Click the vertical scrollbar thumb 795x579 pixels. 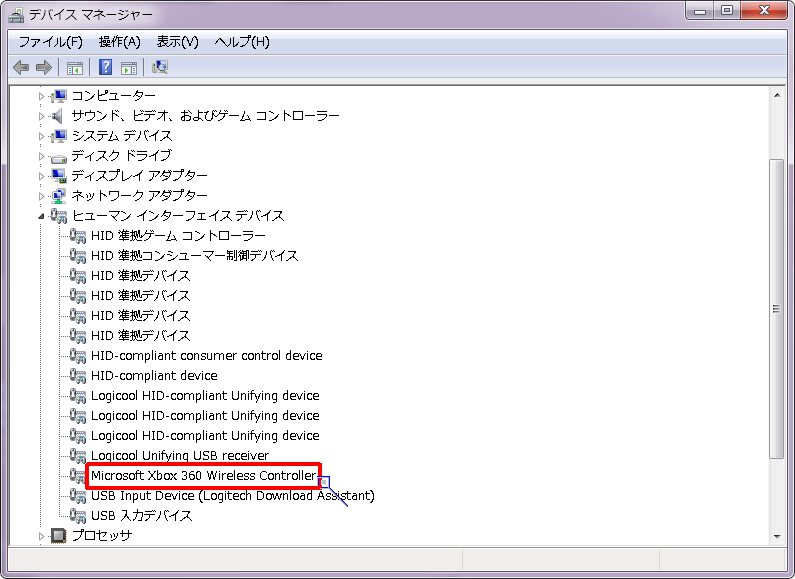point(777,309)
